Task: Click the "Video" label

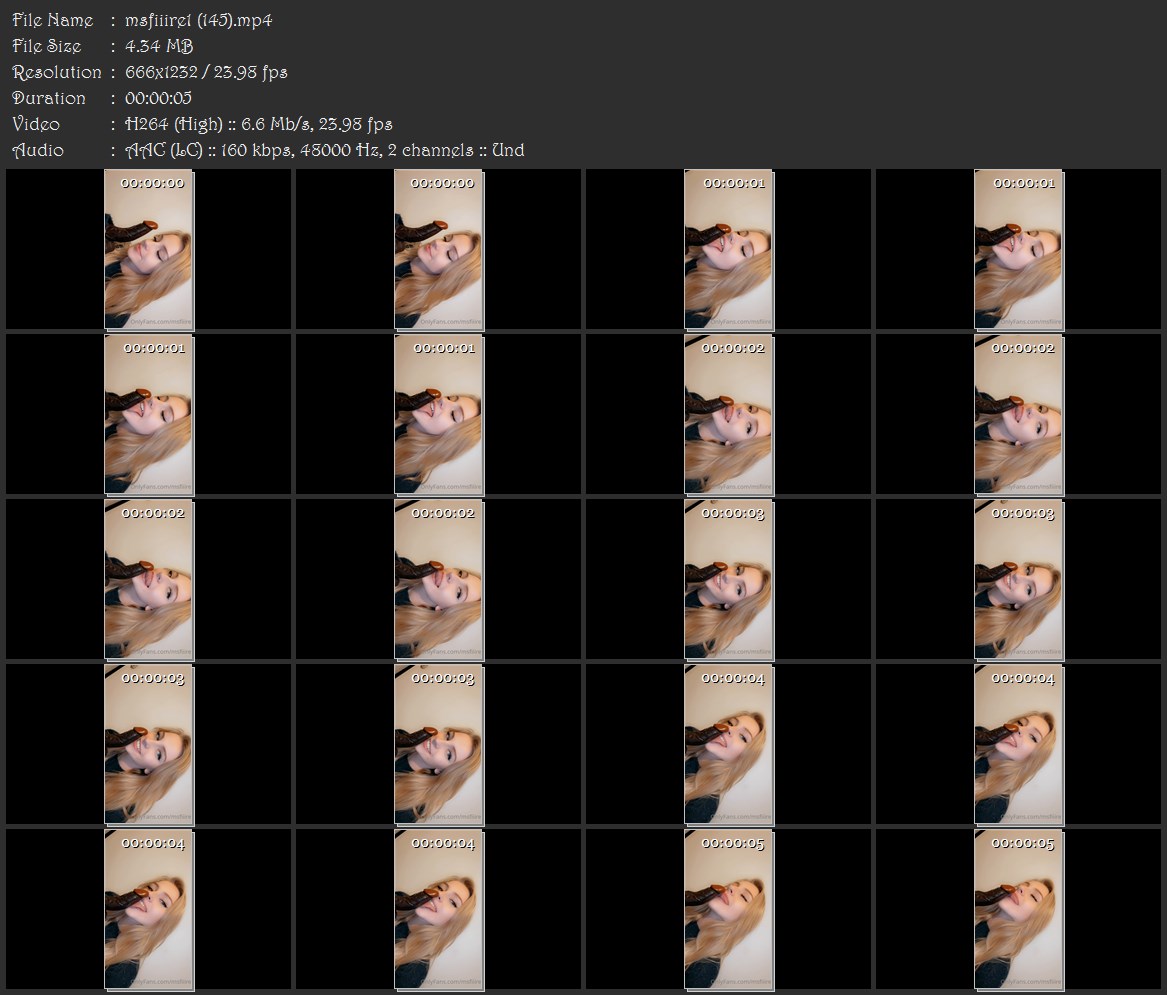Action: click(x=36, y=124)
